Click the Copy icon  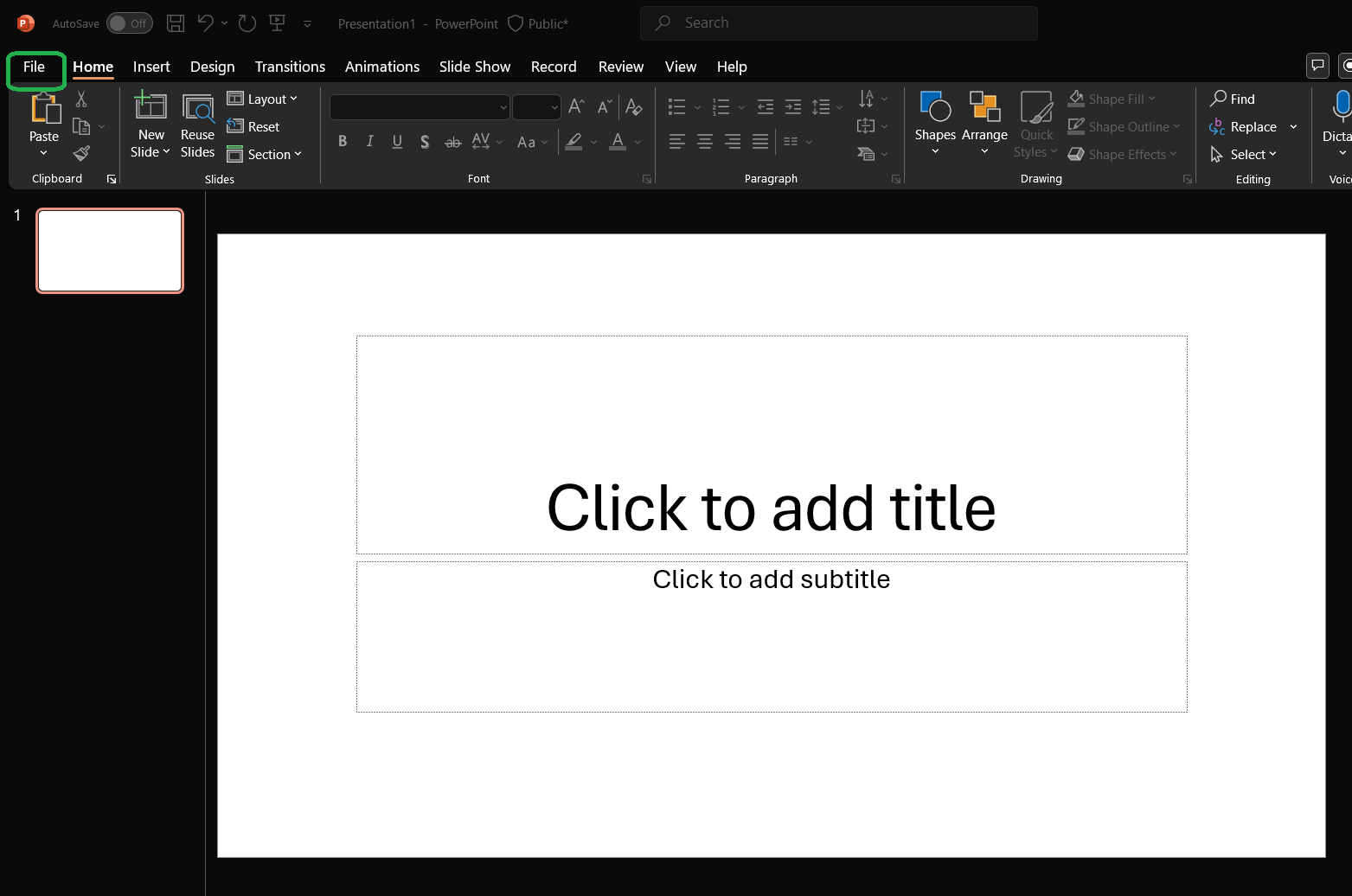[x=81, y=126]
